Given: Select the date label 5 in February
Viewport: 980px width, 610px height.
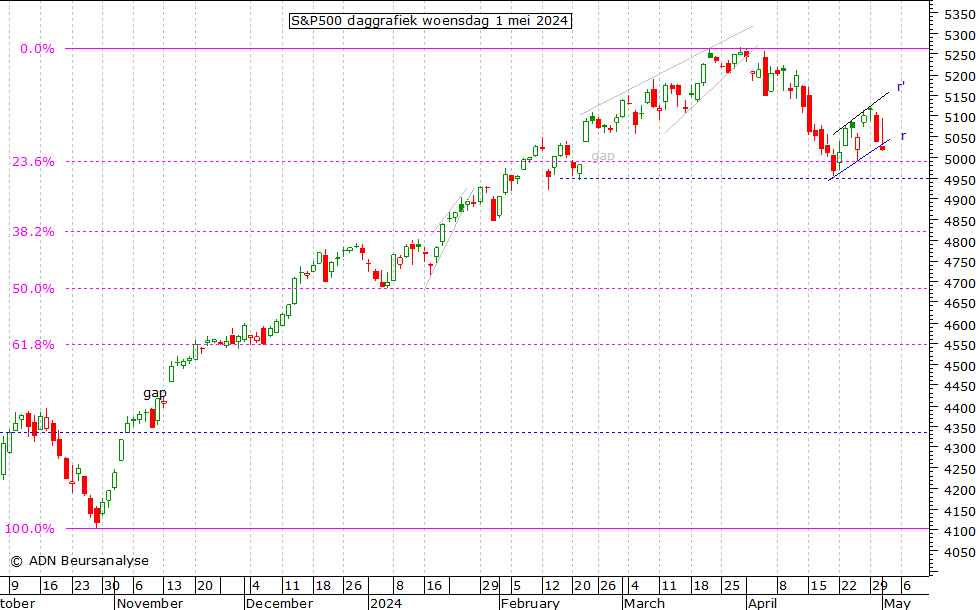Looking at the screenshot, I should (516, 586).
